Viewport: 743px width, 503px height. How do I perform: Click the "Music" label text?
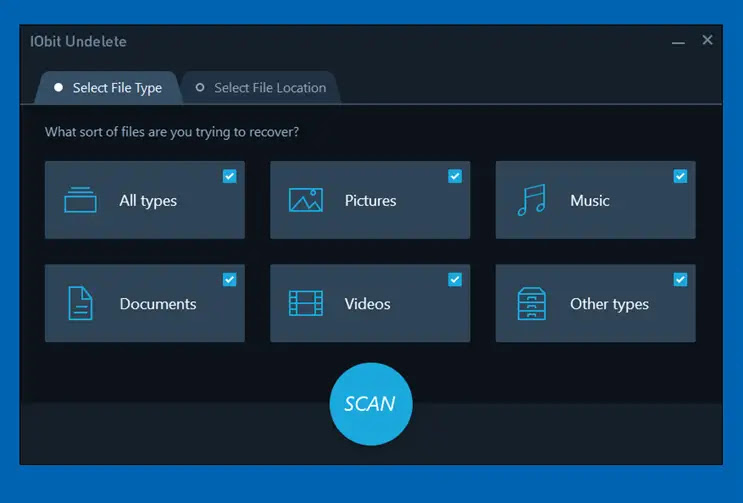589,200
